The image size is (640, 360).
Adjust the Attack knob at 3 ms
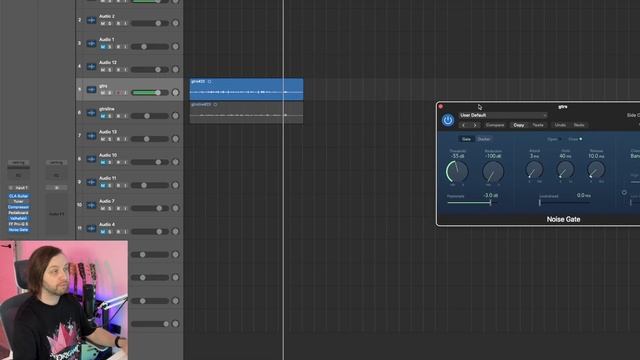(x=534, y=170)
